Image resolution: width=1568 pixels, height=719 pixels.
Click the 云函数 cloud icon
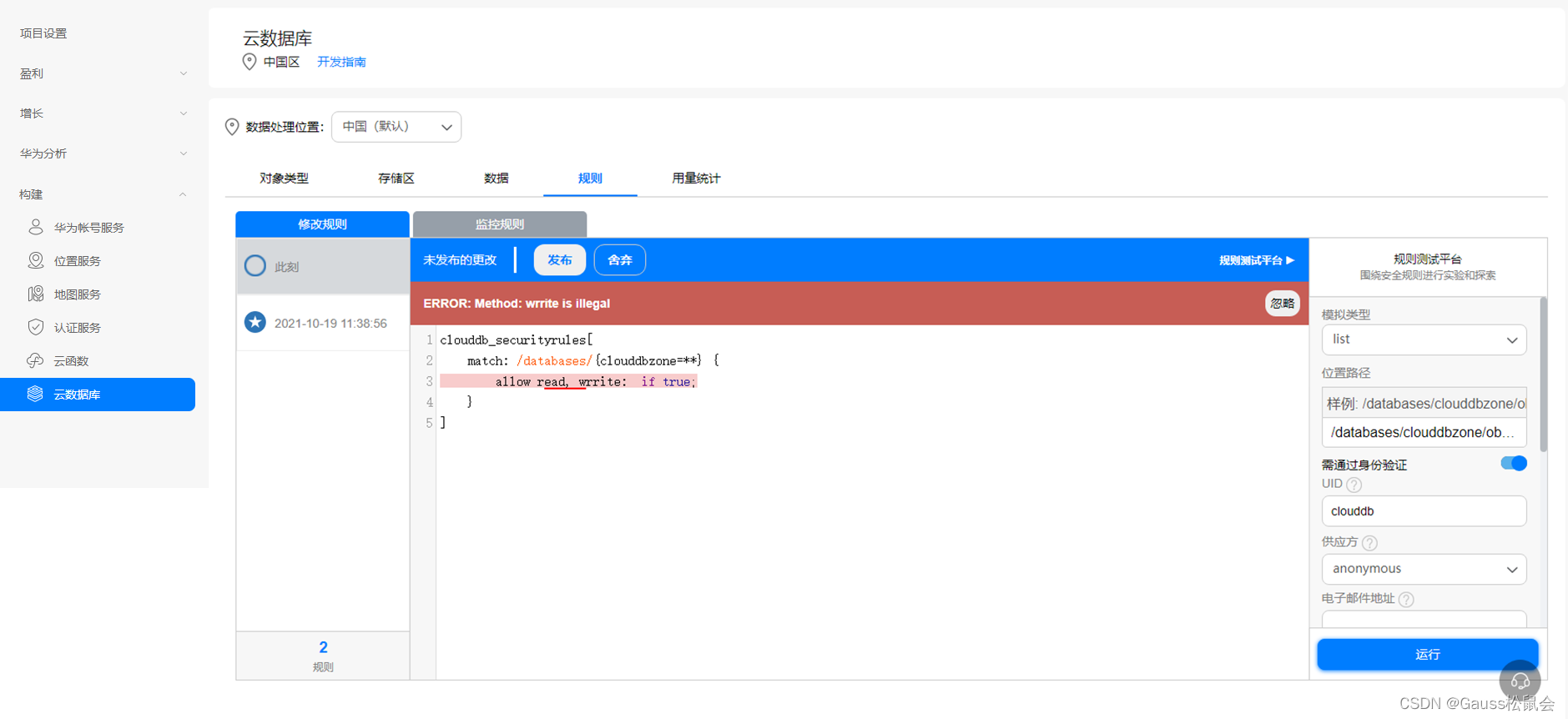36,360
